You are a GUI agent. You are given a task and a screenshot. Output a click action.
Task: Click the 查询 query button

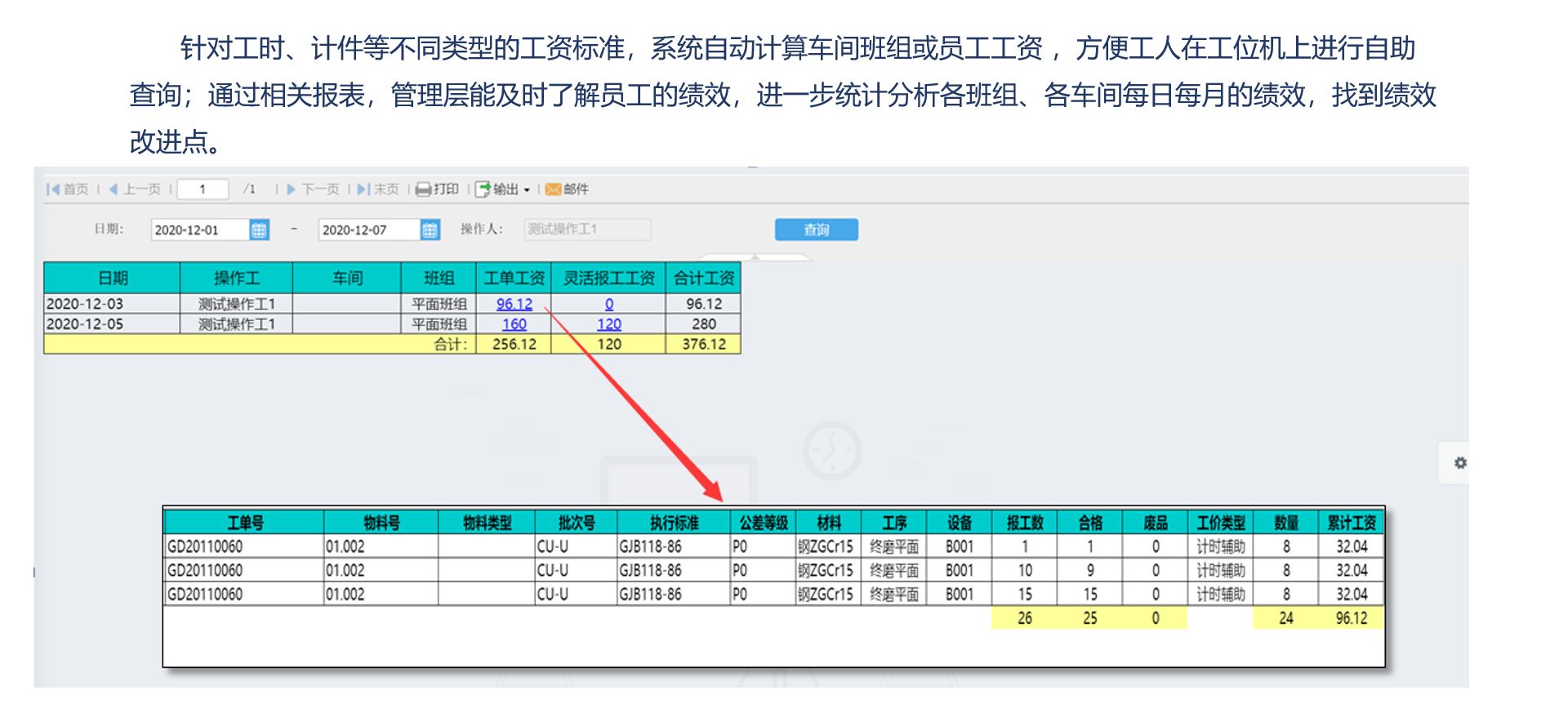tap(816, 229)
